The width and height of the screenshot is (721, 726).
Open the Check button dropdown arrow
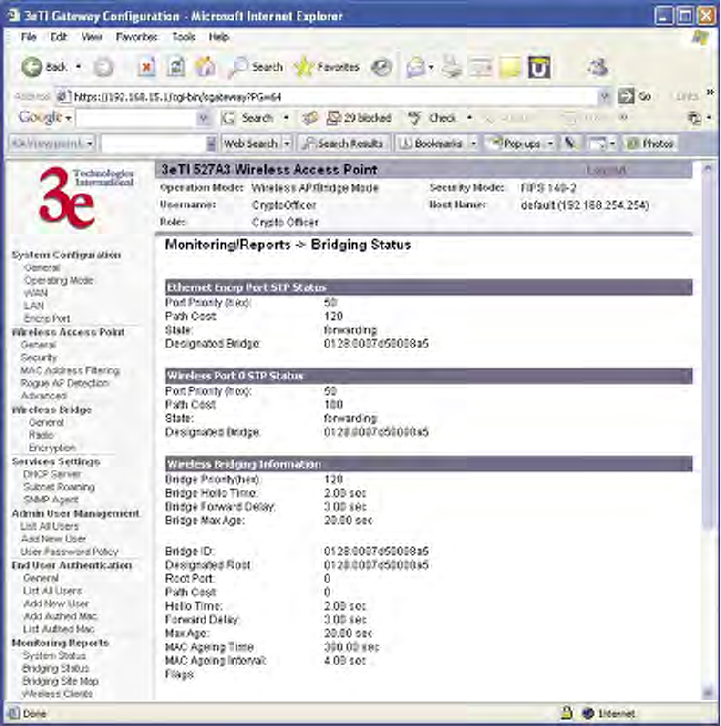[x=469, y=118]
